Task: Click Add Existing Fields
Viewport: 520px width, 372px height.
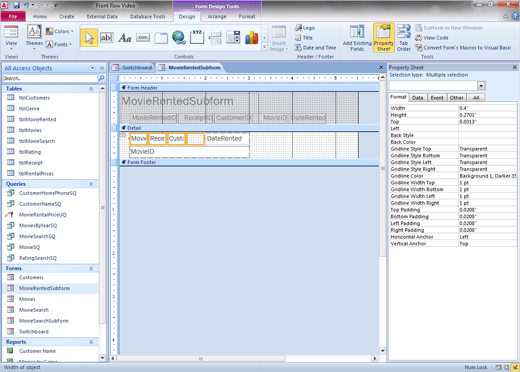Action: point(357,38)
